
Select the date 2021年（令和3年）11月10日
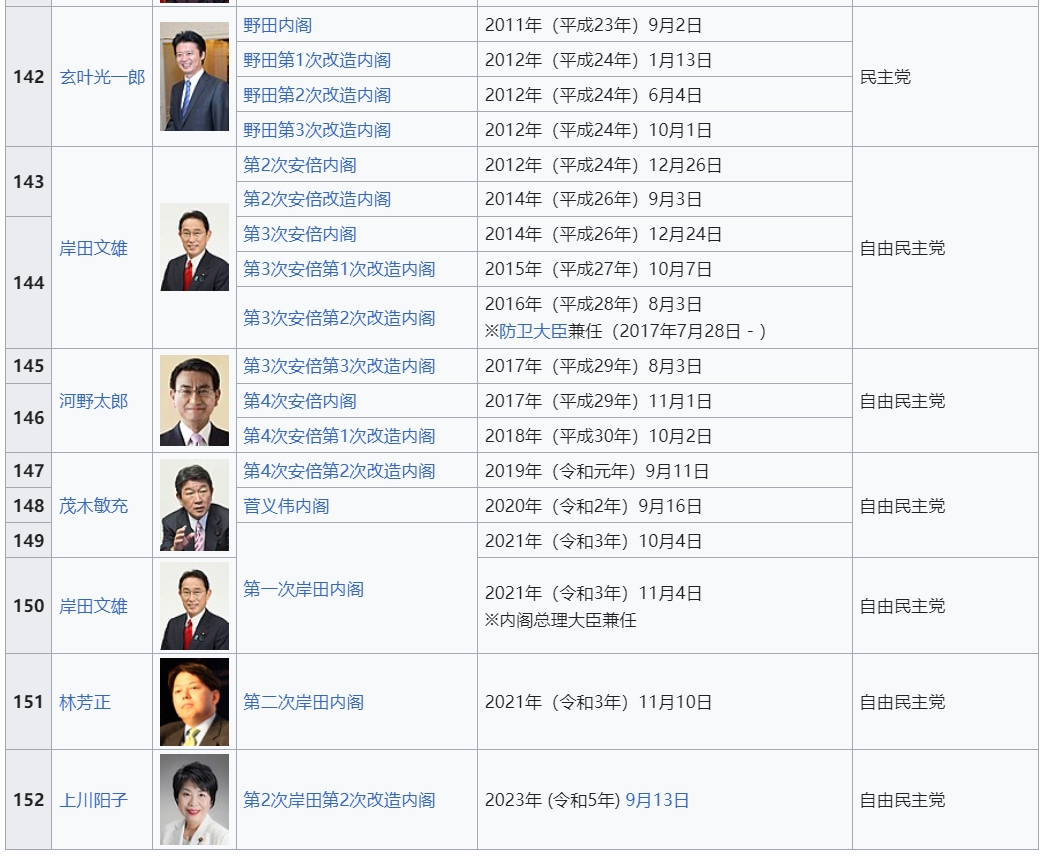598,702
